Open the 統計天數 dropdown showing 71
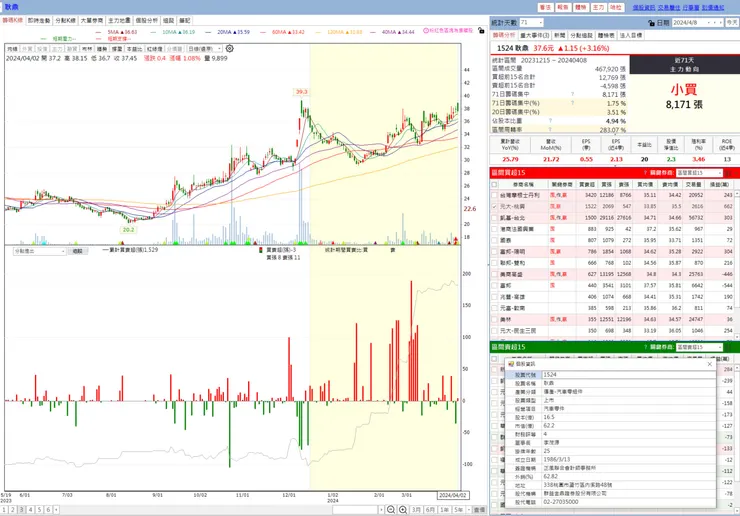 click(531, 23)
